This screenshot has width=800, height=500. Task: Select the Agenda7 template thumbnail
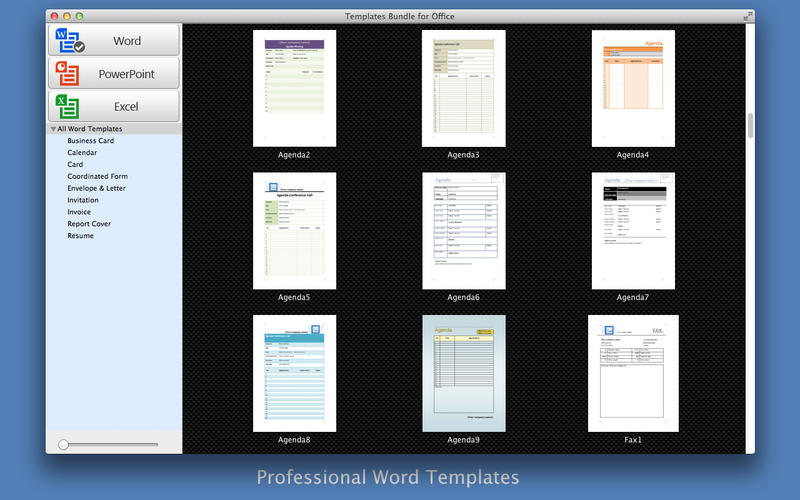point(633,231)
